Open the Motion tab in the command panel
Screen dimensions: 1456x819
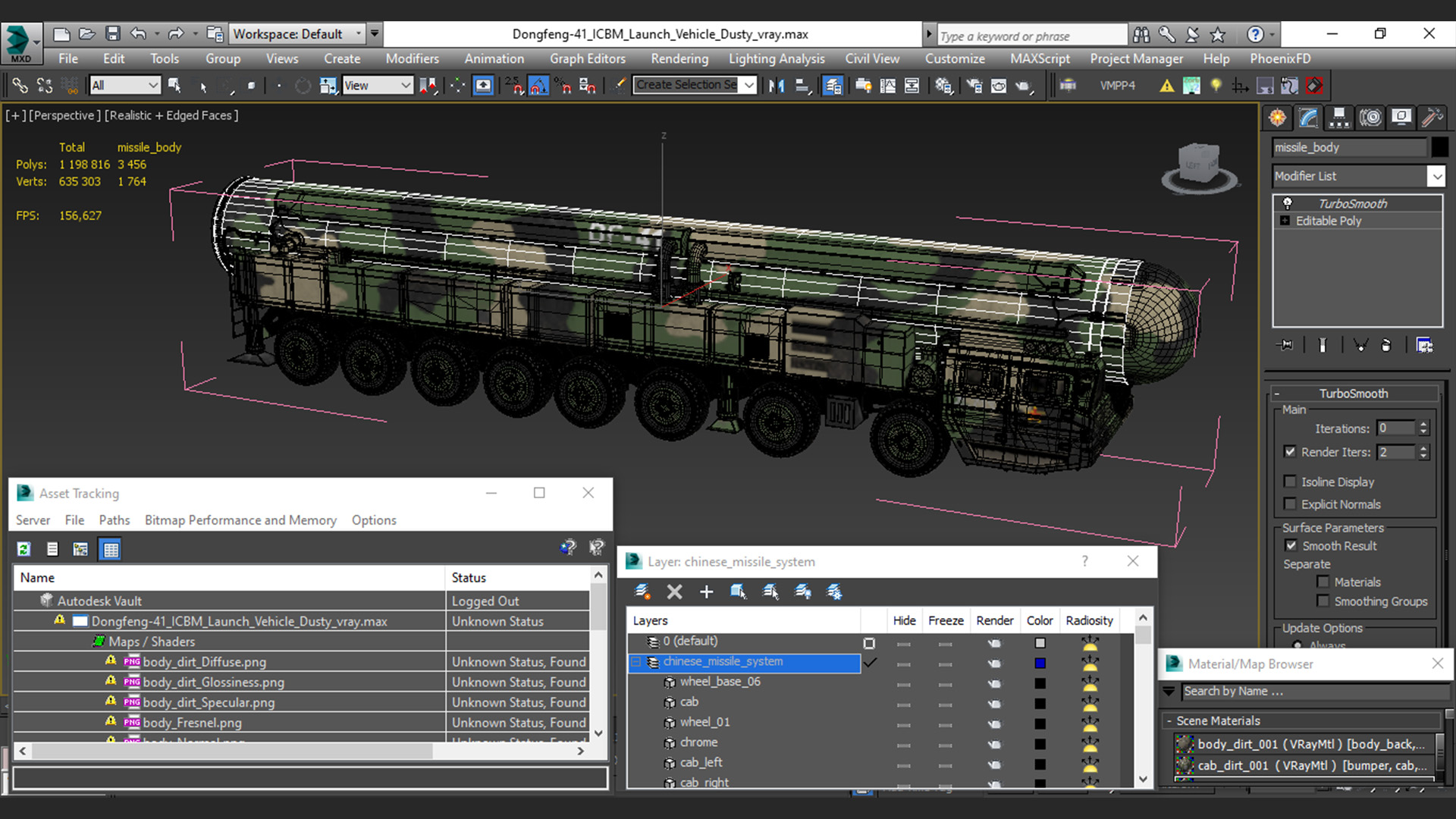(x=1370, y=118)
